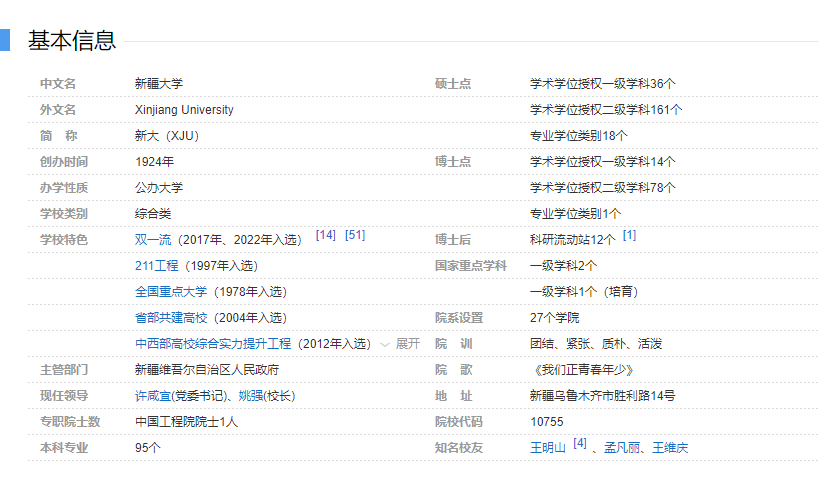Open the 211工程 link
This screenshot has height=490, width=829.
[156, 266]
